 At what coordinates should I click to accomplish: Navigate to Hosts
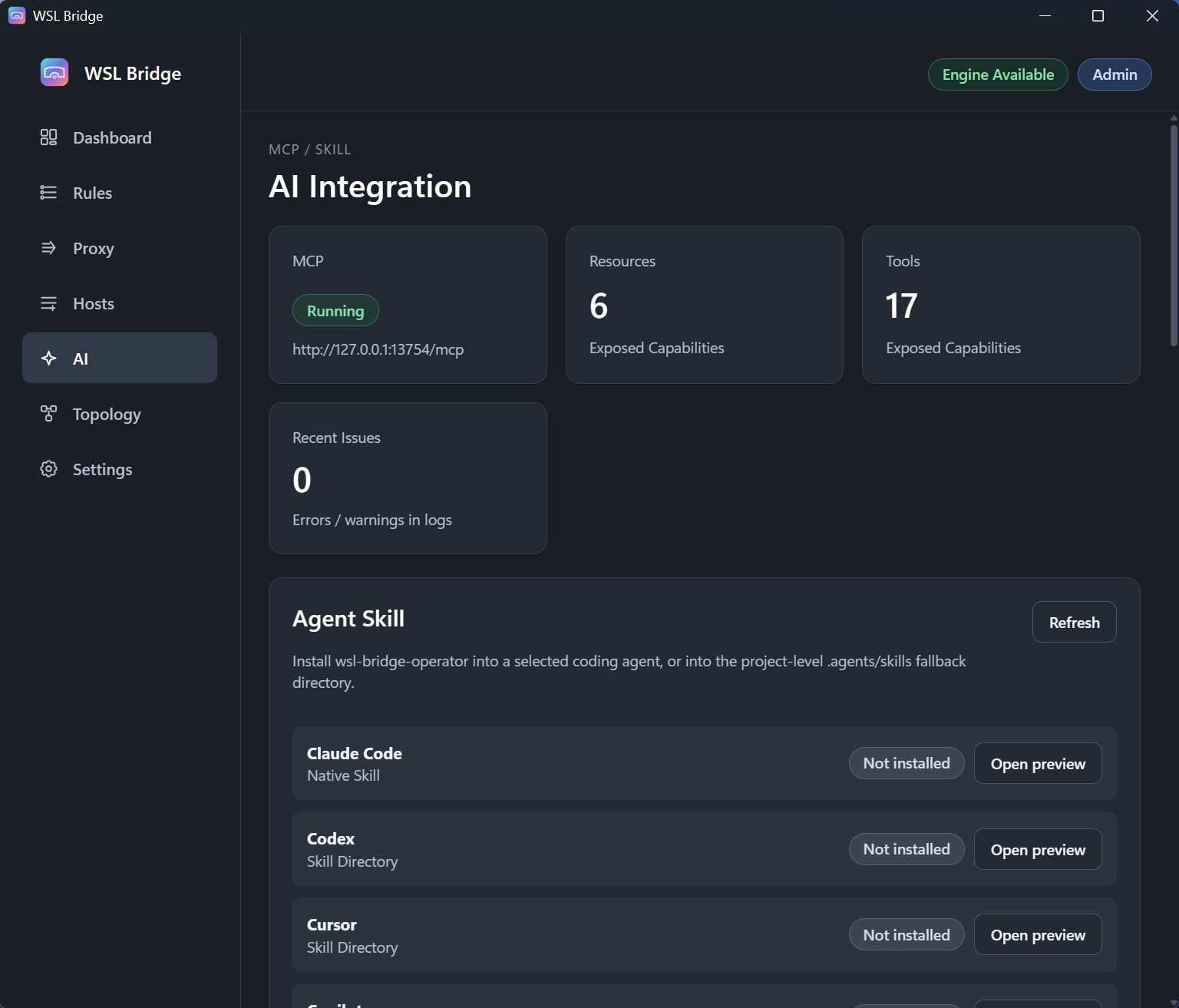pyautogui.click(x=120, y=303)
